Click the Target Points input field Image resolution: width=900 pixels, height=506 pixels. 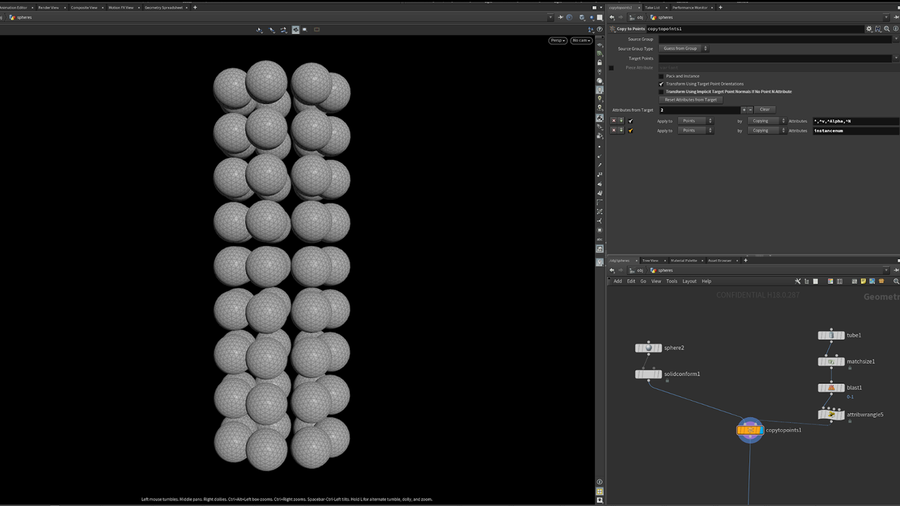point(775,58)
